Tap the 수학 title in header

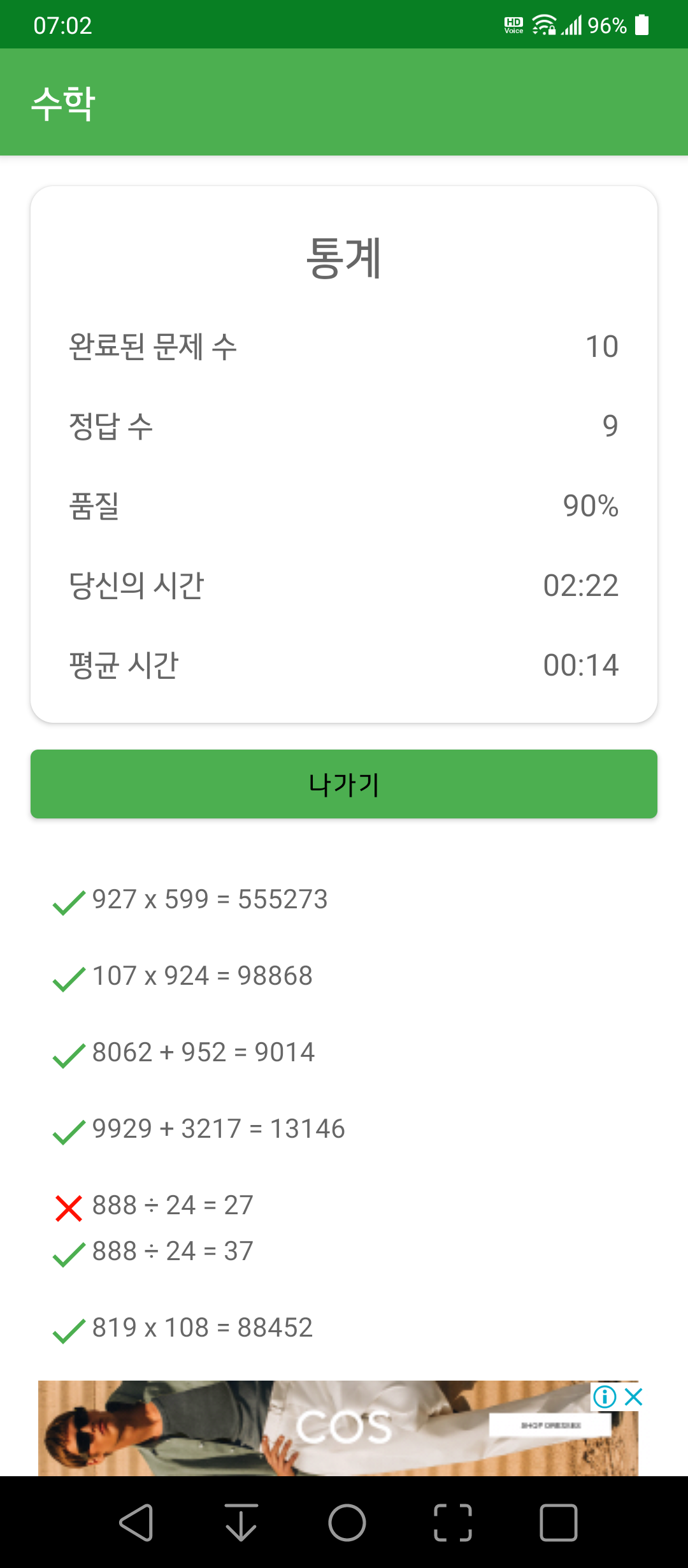(x=64, y=103)
